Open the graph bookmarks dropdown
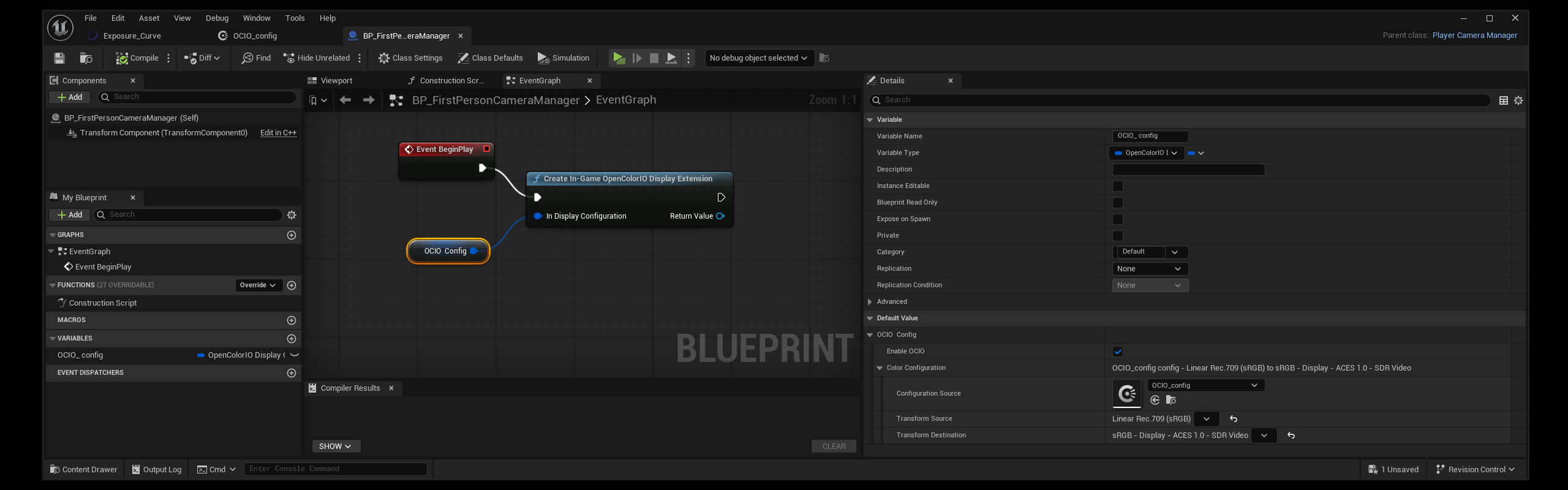This screenshot has width=1568, height=490. pos(318,100)
